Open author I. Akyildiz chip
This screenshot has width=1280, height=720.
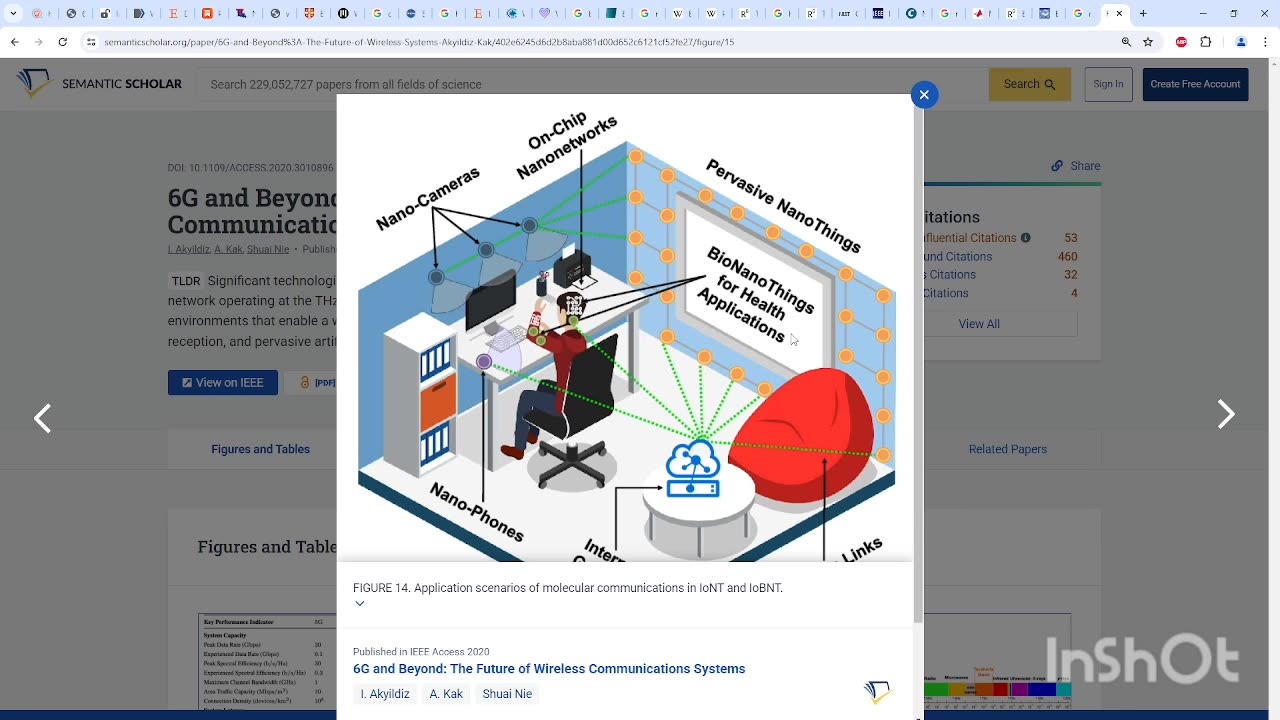pos(385,694)
